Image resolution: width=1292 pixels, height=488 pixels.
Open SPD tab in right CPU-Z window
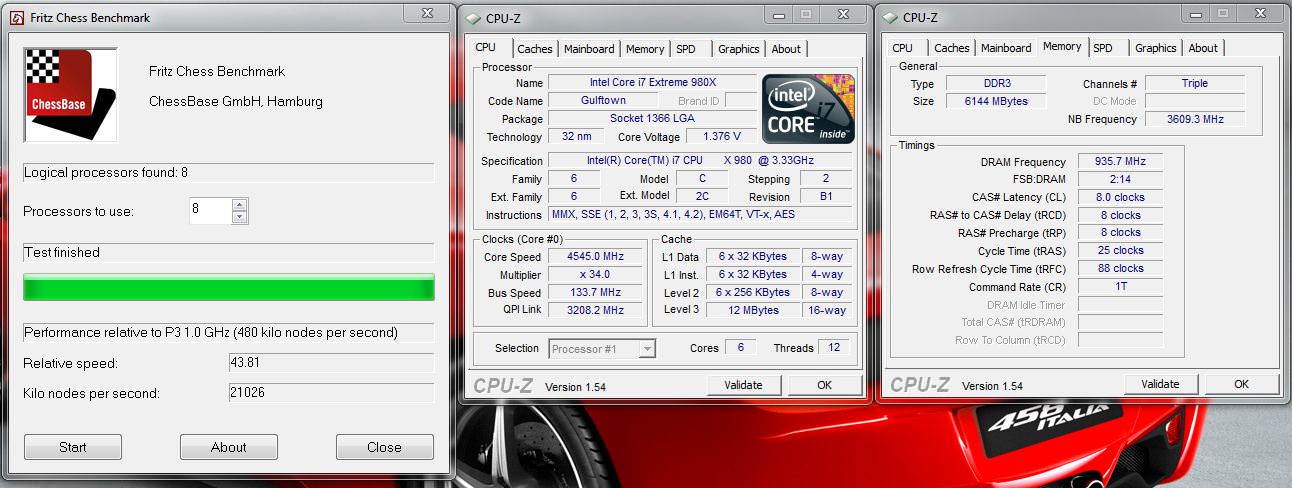(1103, 48)
